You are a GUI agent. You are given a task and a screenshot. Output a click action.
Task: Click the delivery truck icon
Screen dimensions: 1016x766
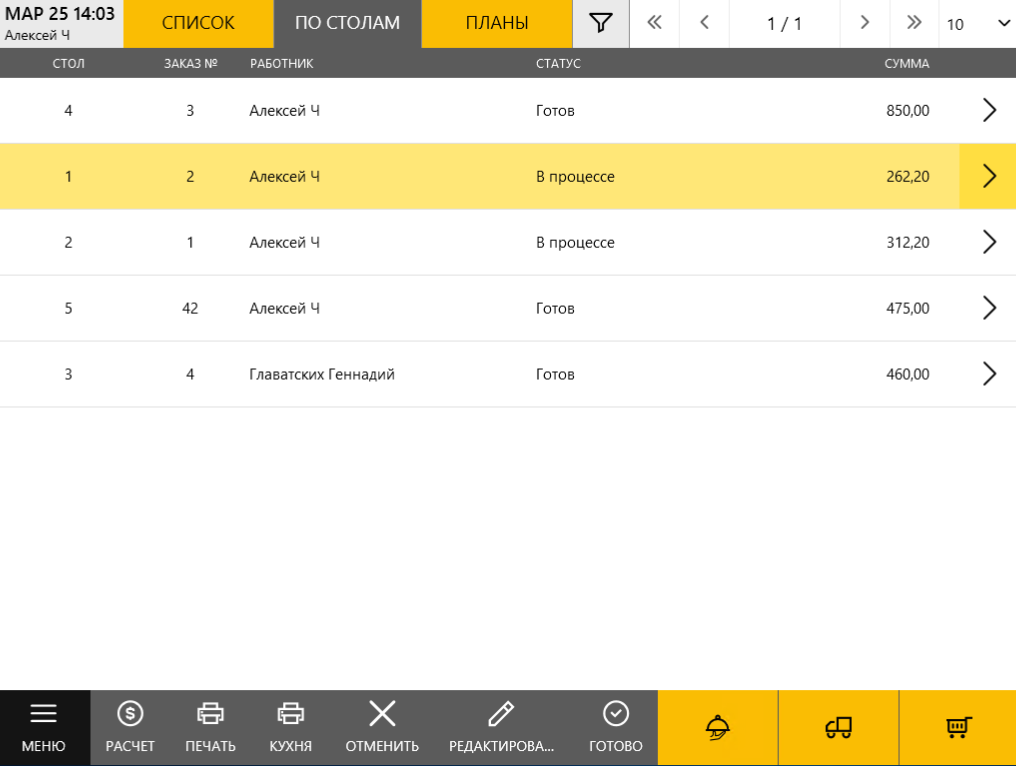[838, 727]
